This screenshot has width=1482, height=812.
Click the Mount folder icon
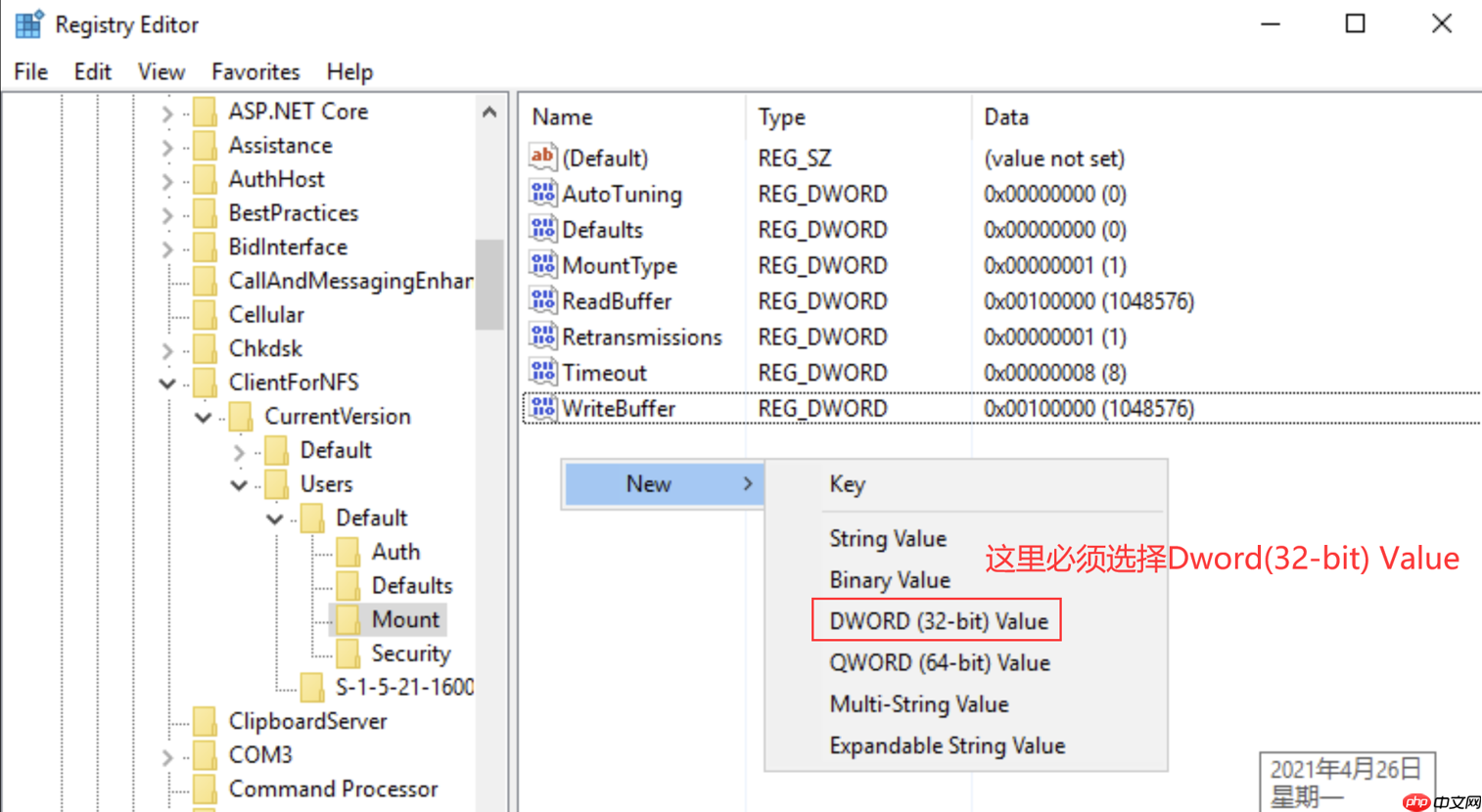tap(348, 619)
